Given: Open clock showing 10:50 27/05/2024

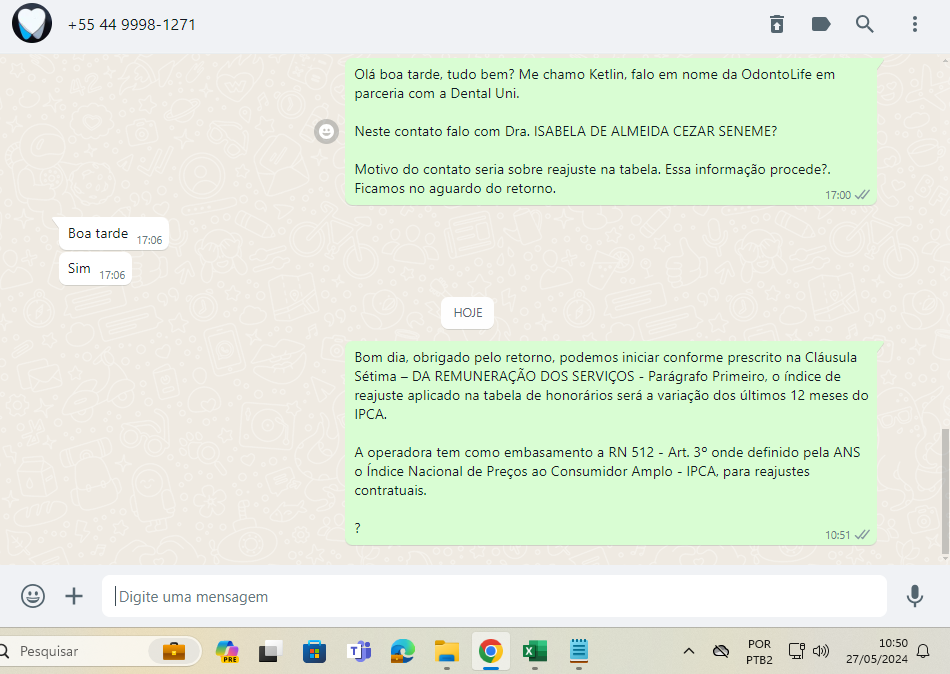Looking at the screenshot, I should coord(877,651).
